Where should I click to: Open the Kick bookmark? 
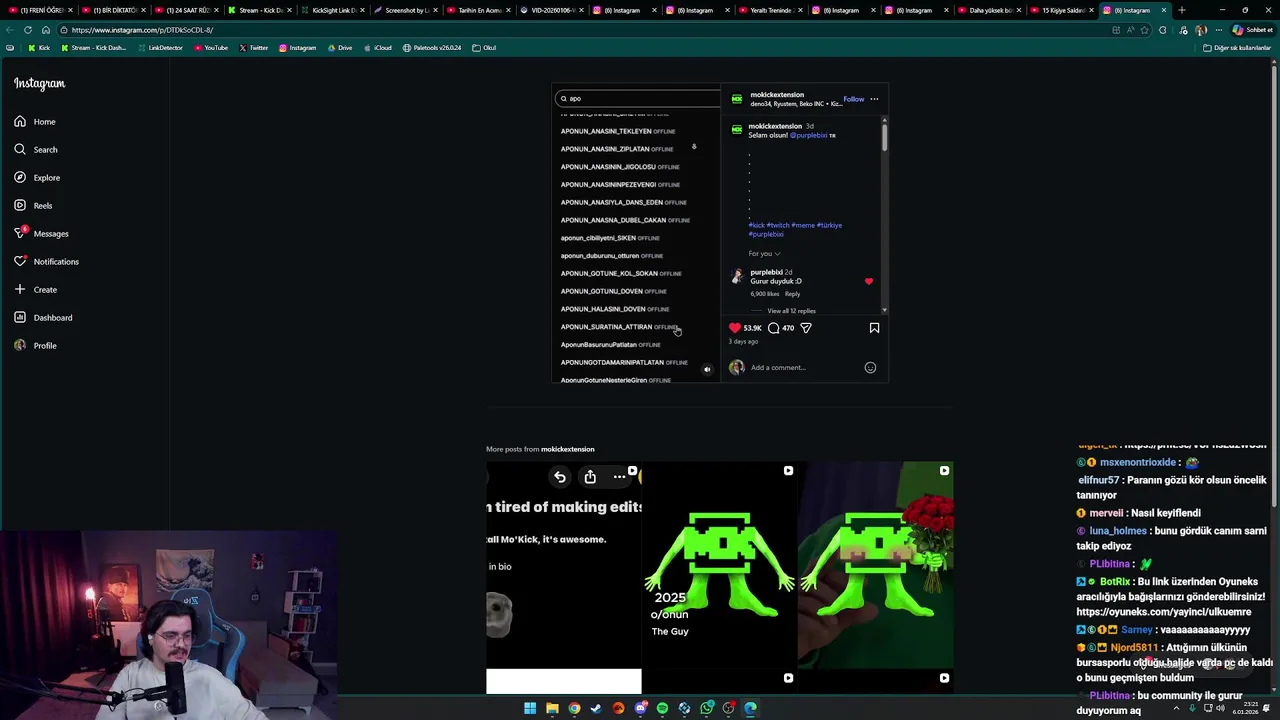tap(39, 48)
